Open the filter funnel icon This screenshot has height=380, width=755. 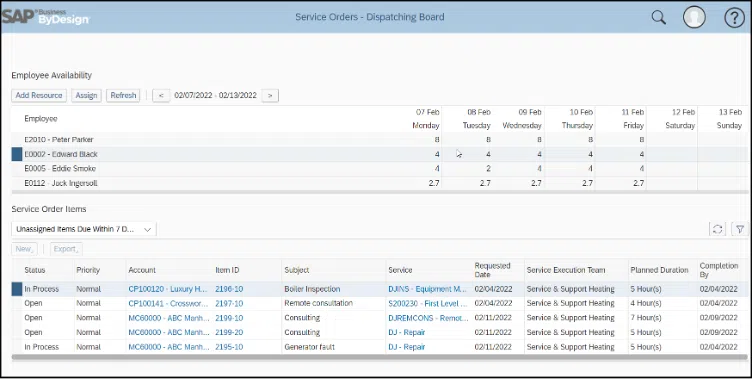[740, 229]
